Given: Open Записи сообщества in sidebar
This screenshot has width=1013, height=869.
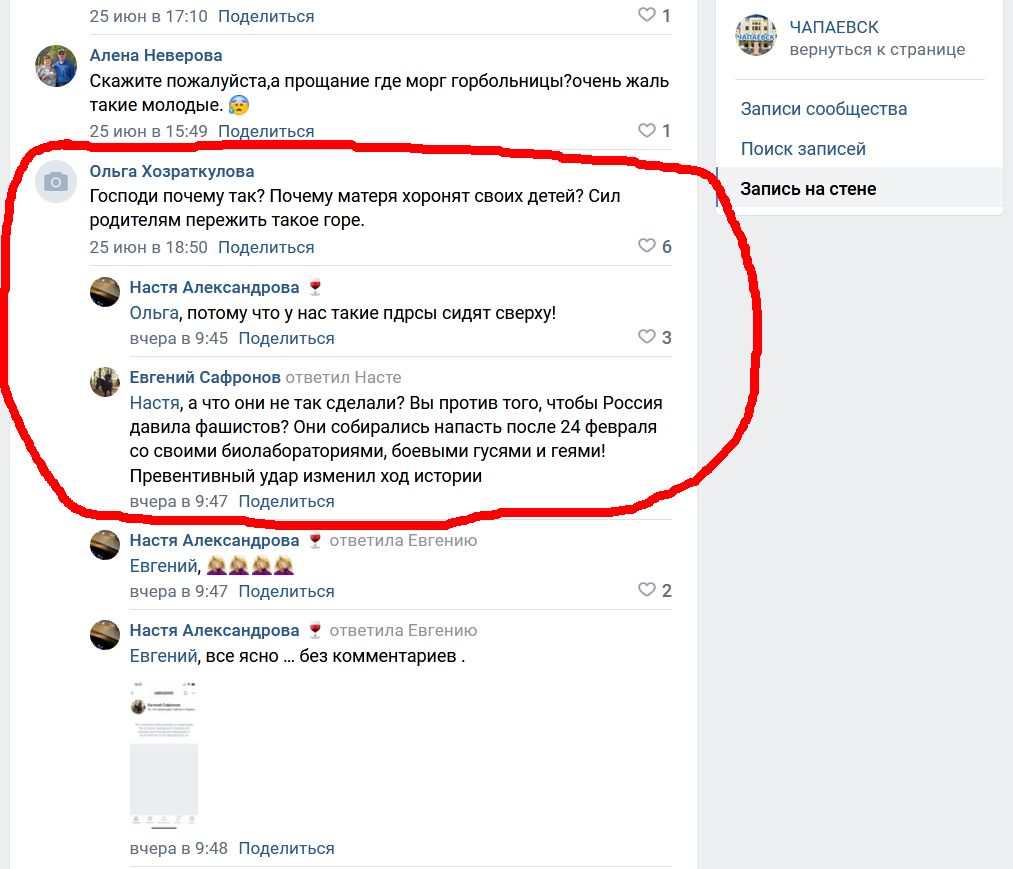Looking at the screenshot, I should (824, 109).
